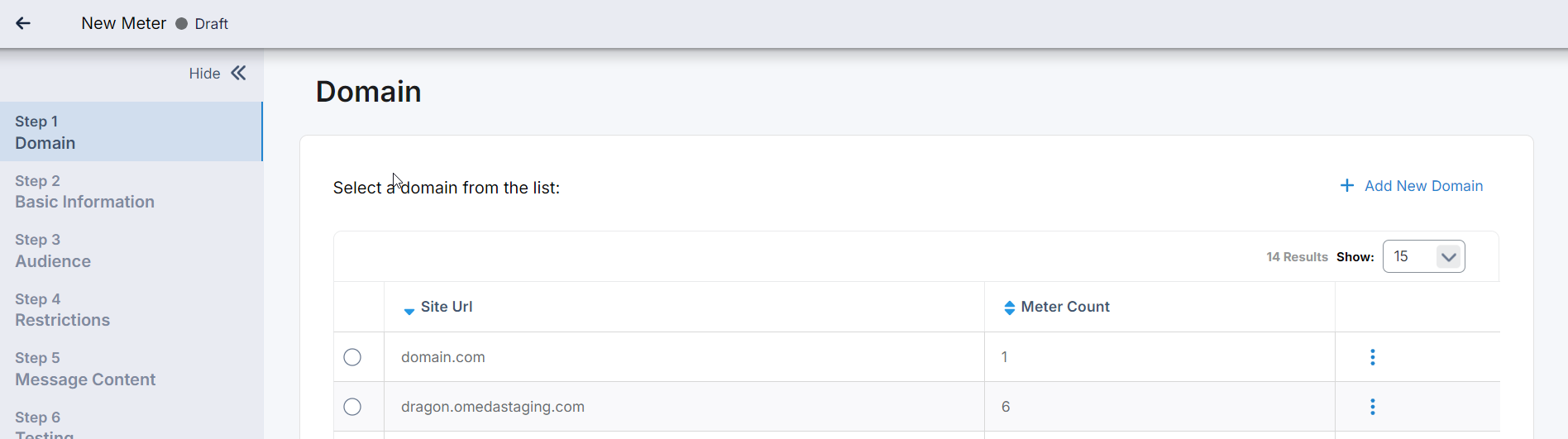Click the Add New Domain link

1423,186
